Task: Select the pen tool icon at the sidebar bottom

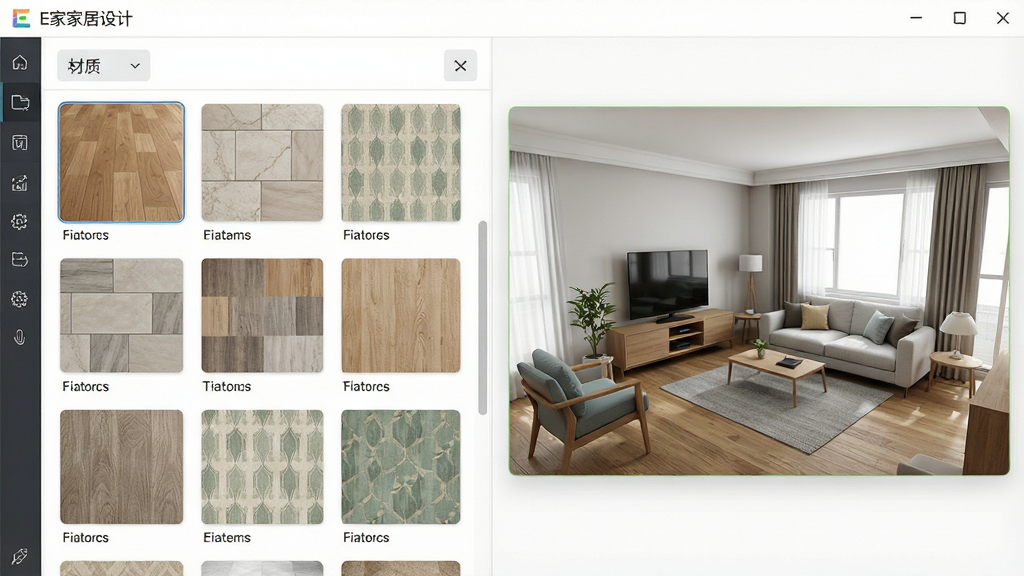Action: (x=20, y=556)
